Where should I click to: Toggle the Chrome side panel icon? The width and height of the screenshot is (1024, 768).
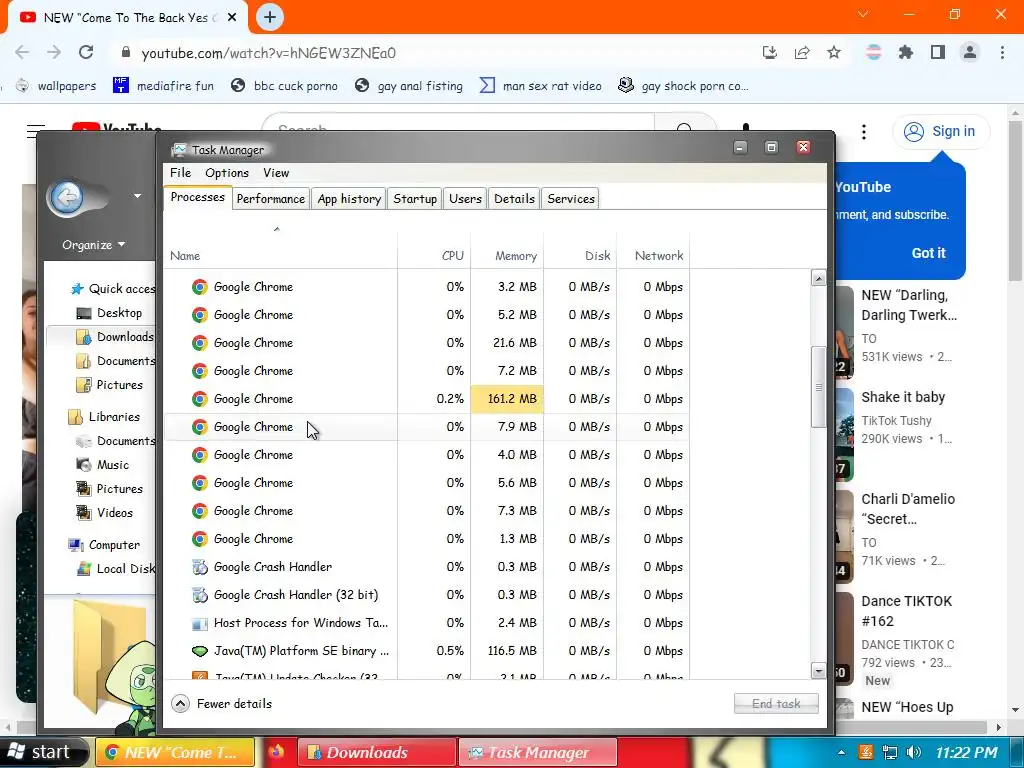pyautogui.click(x=938, y=52)
